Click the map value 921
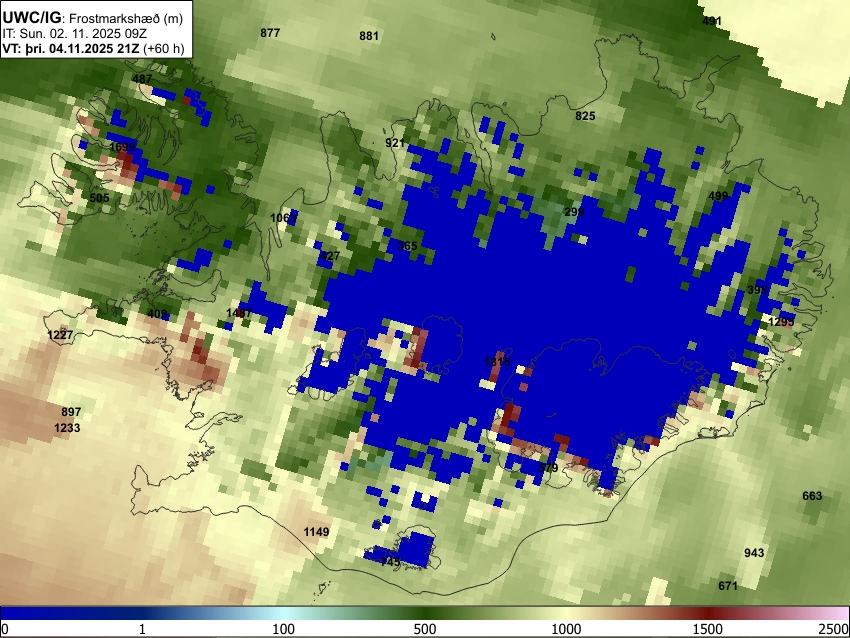Viewport: 850px width, 638px height. (395, 143)
